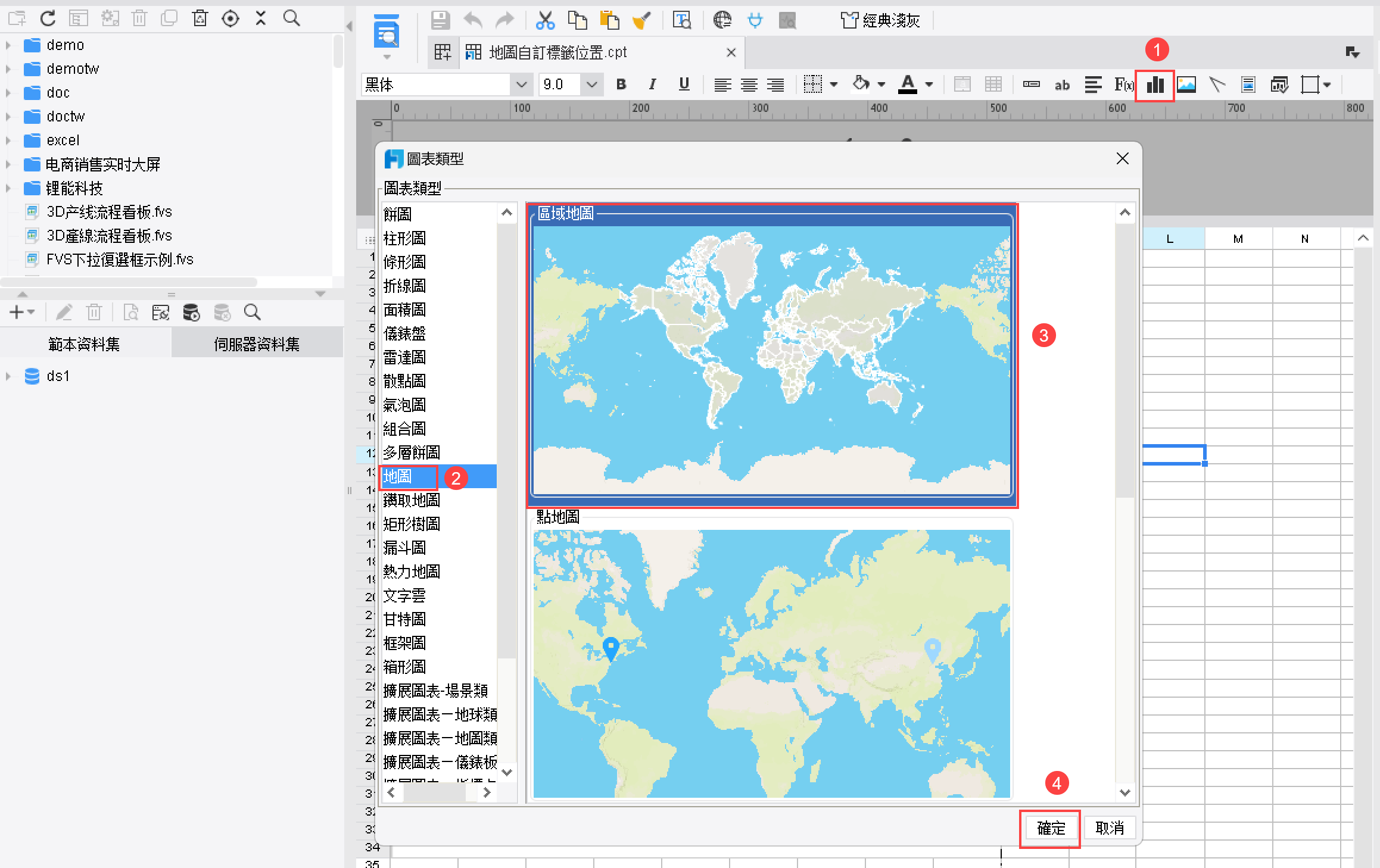This screenshot has height=868, width=1380.
Task: Open the fill color dropdown arrow
Action: pyautogui.click(x=881, y=85)
